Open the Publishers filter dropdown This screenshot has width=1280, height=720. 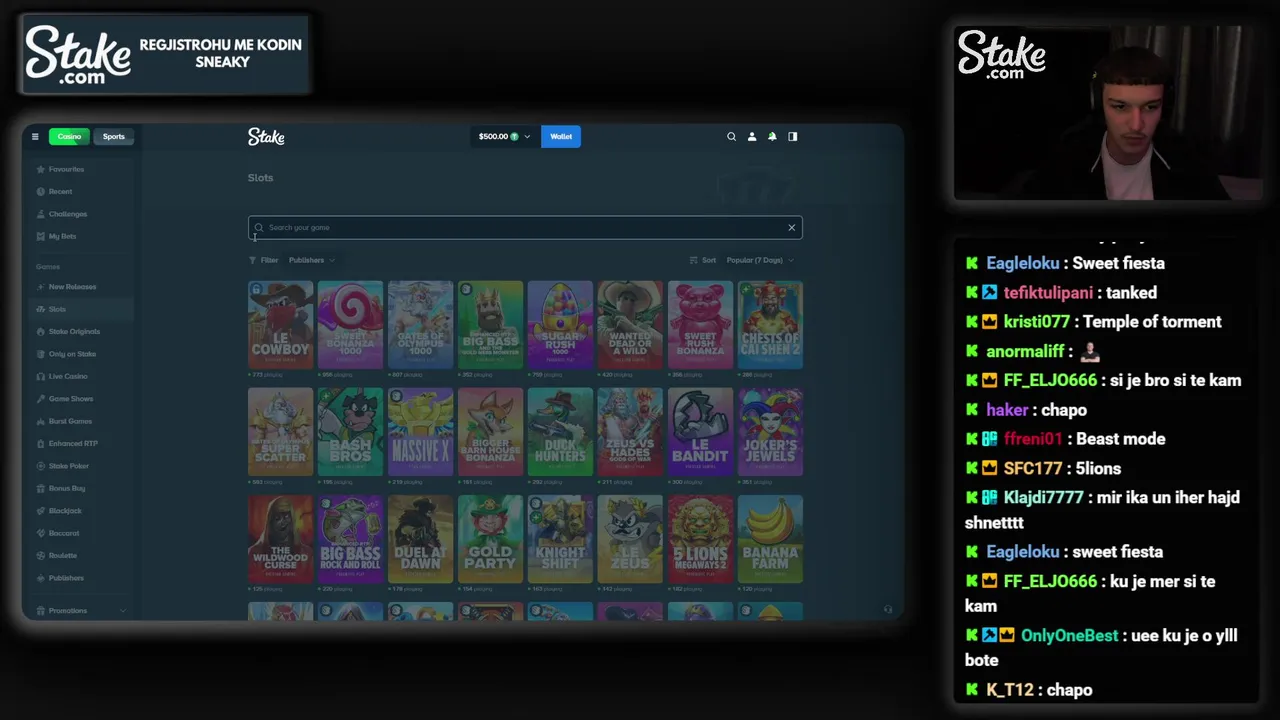[x=311, y=260]
